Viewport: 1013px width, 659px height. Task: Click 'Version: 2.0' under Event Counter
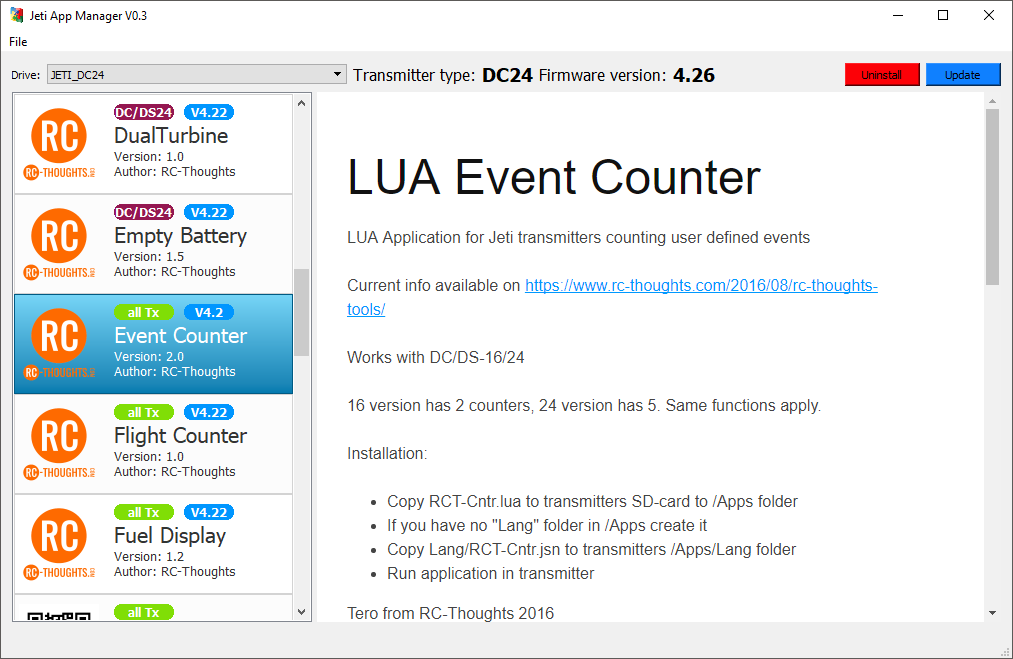(x=149, y=357)
